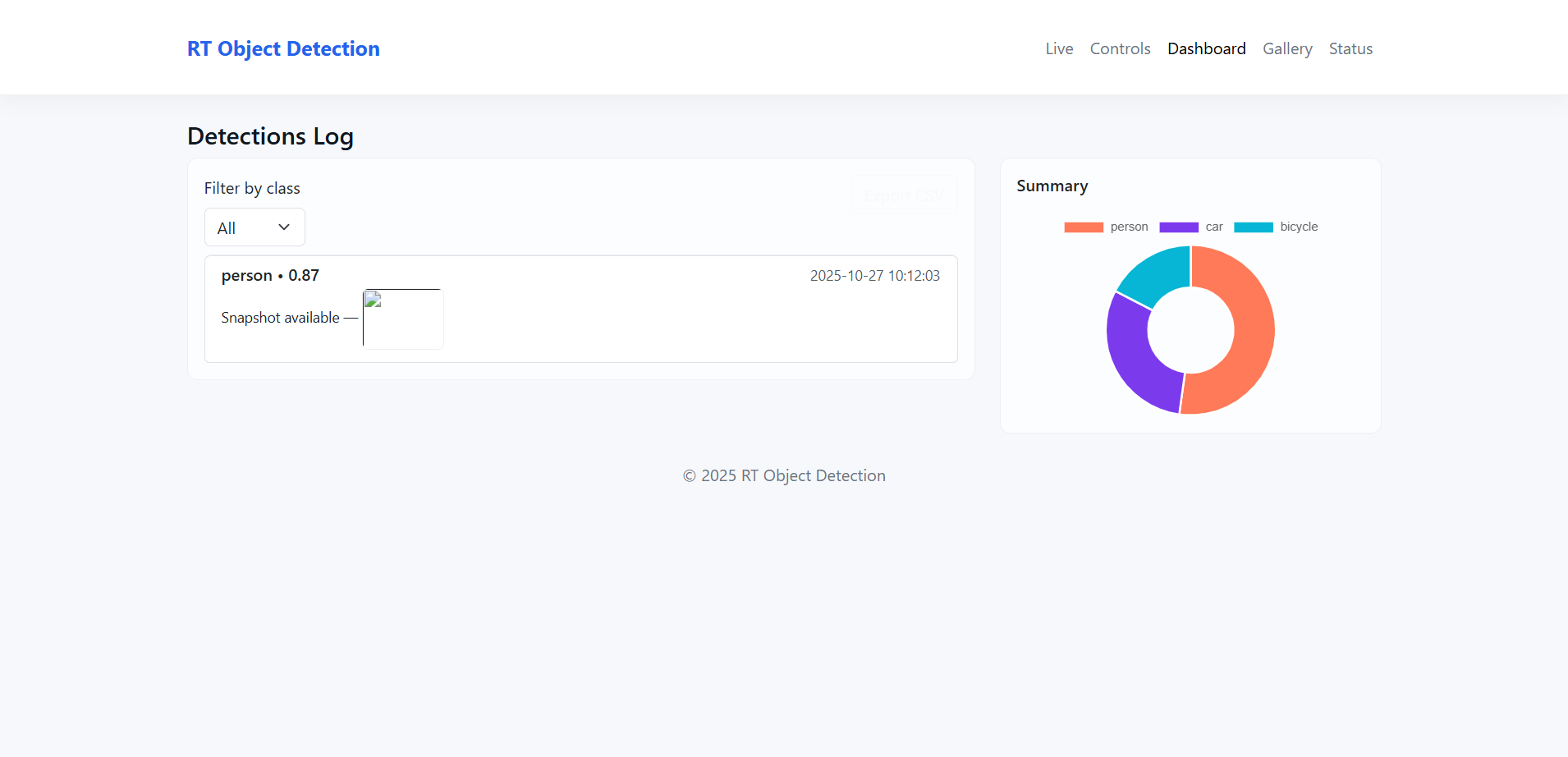Open the Live page in navigation
The height and width of the screenshot is (757, 1568).
pos(1059,49)
